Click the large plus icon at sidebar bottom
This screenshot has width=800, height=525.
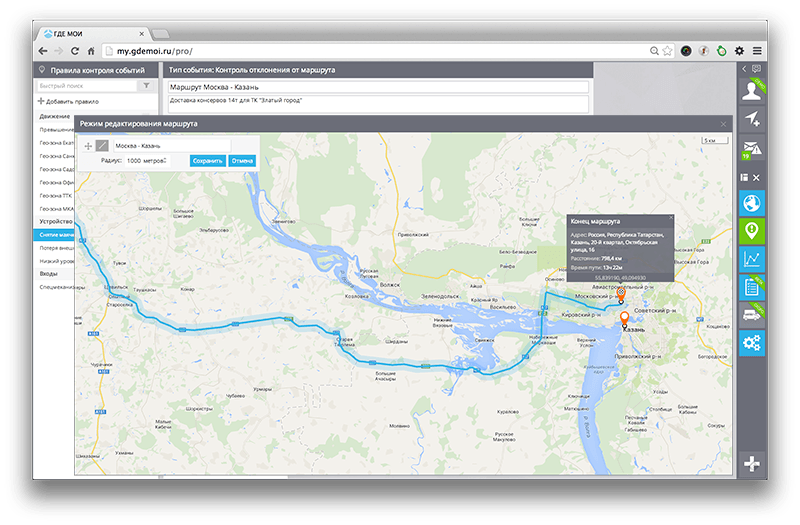point(752,463)
